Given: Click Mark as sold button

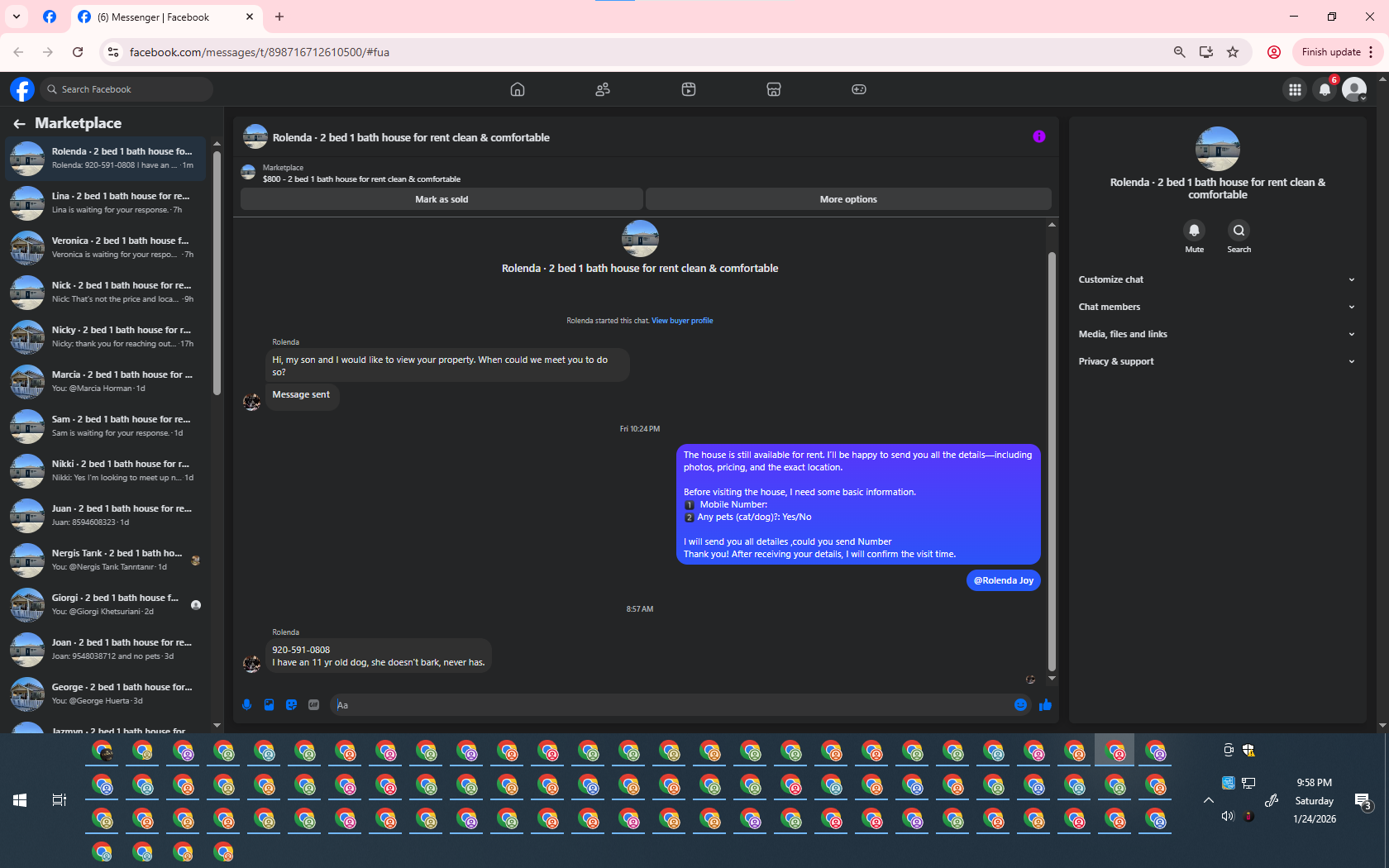Looking at the screenshot, I should [442, 199].
